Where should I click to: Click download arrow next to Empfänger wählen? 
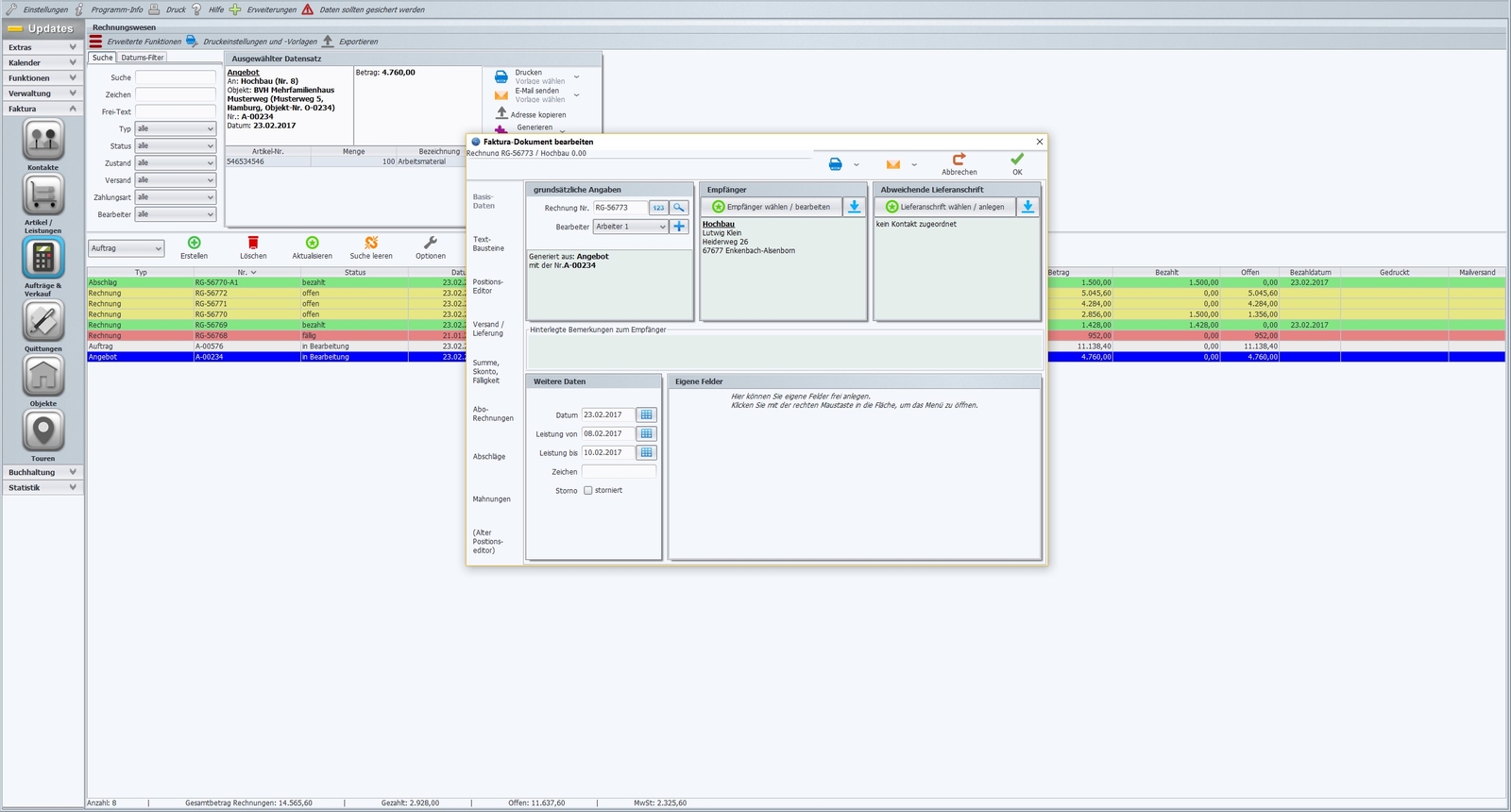(x=855, y=207)
